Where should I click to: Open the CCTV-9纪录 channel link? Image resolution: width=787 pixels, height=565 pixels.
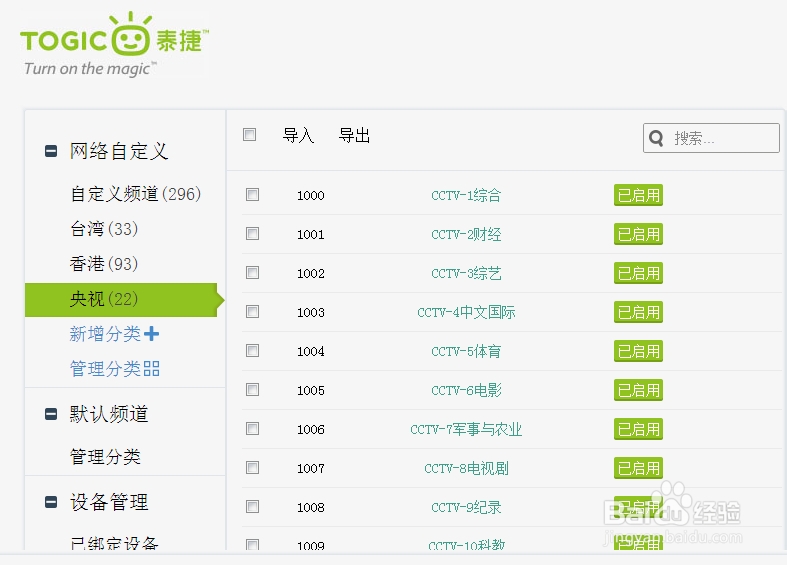coord(466,507)
